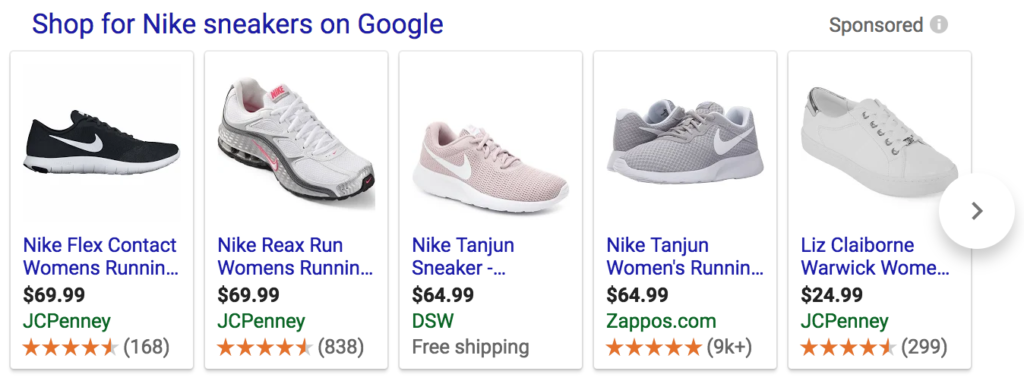Advance carousel with the right arrow

click(977, 211)
